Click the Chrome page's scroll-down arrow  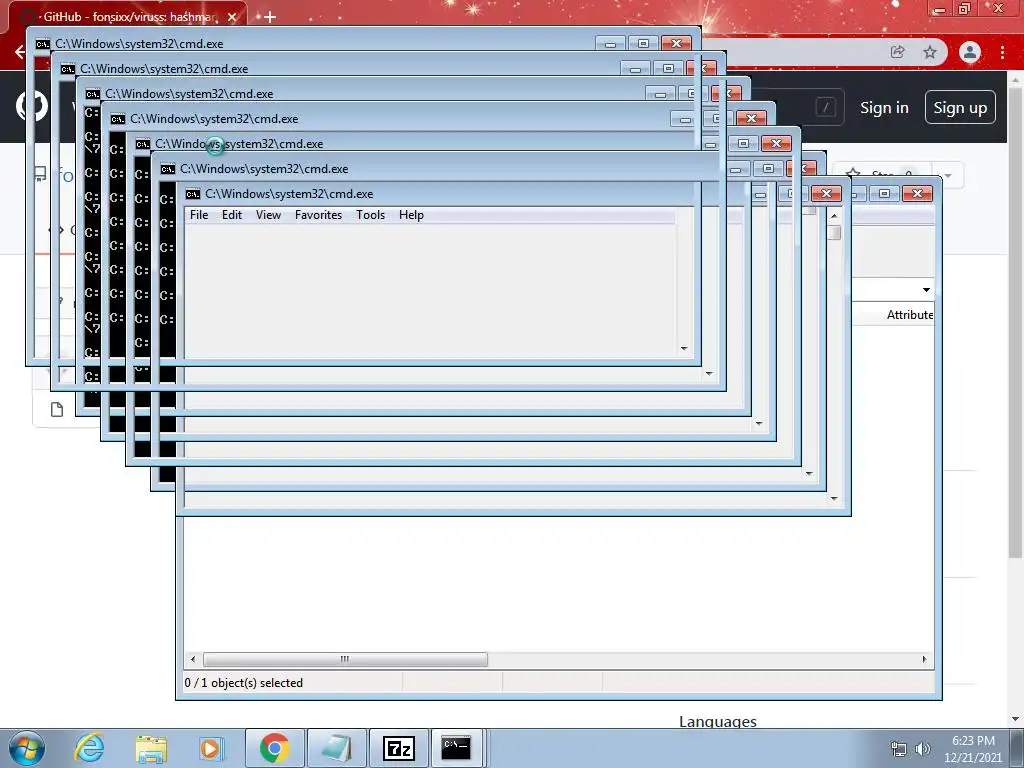pyautogui.click(x=1015, y=719)
